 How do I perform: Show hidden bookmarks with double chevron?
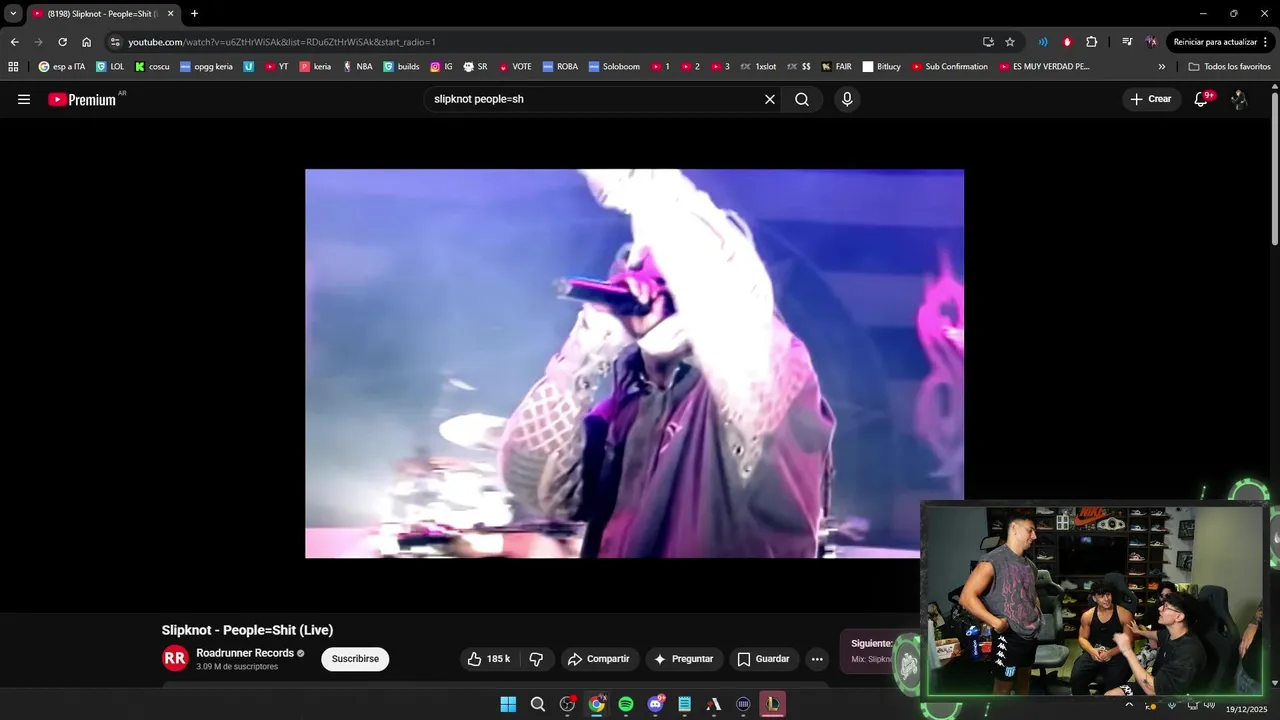click(x=1162, y=67)
